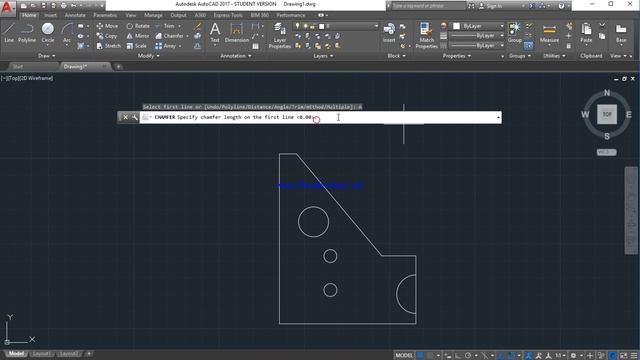Select the Text annotation tool
Viewport: 640px width, 360px height.
click(215, 33)
